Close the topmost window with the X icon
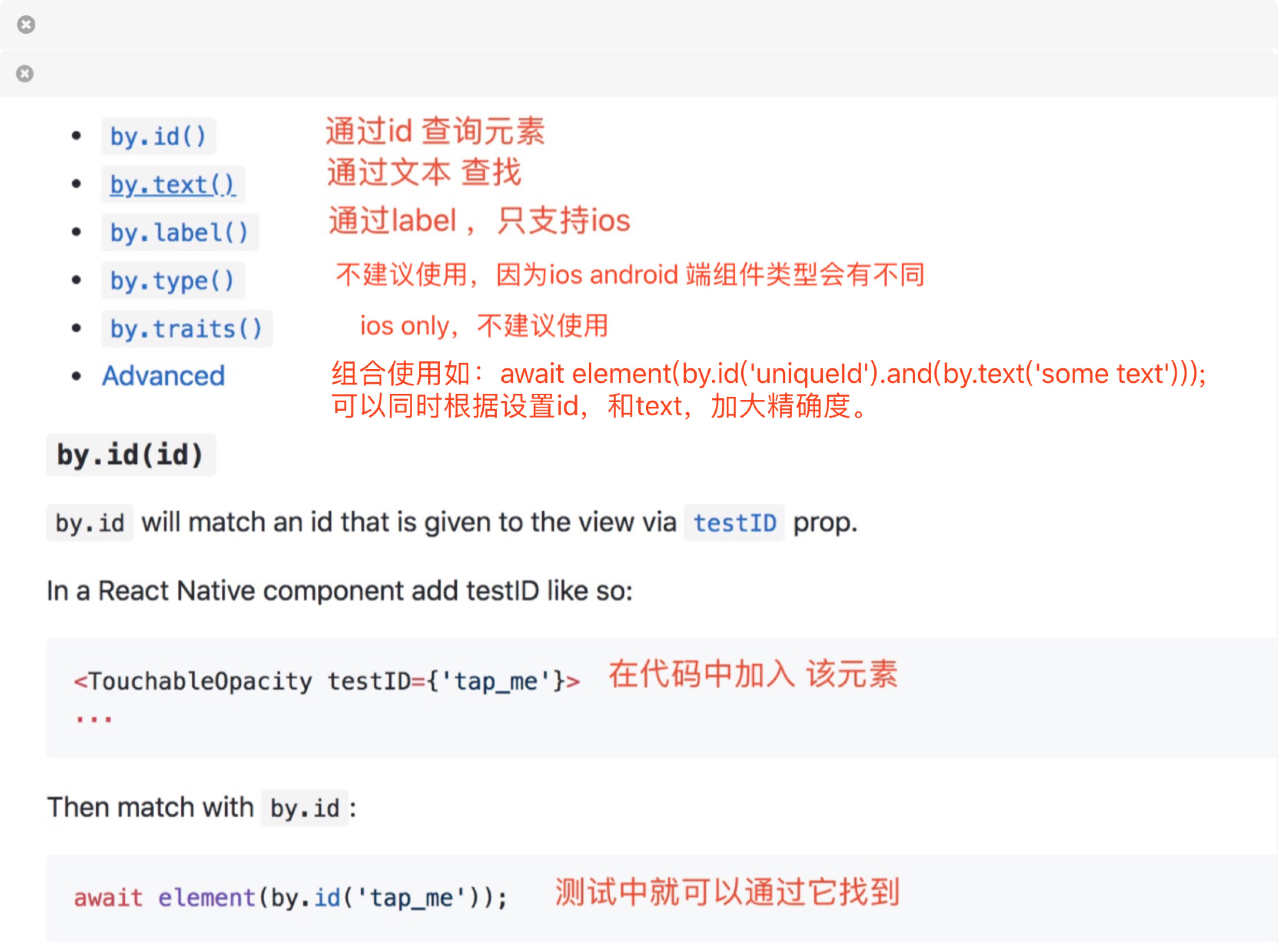The width and height of the screenshot is (1278, 952). [26, 25]
